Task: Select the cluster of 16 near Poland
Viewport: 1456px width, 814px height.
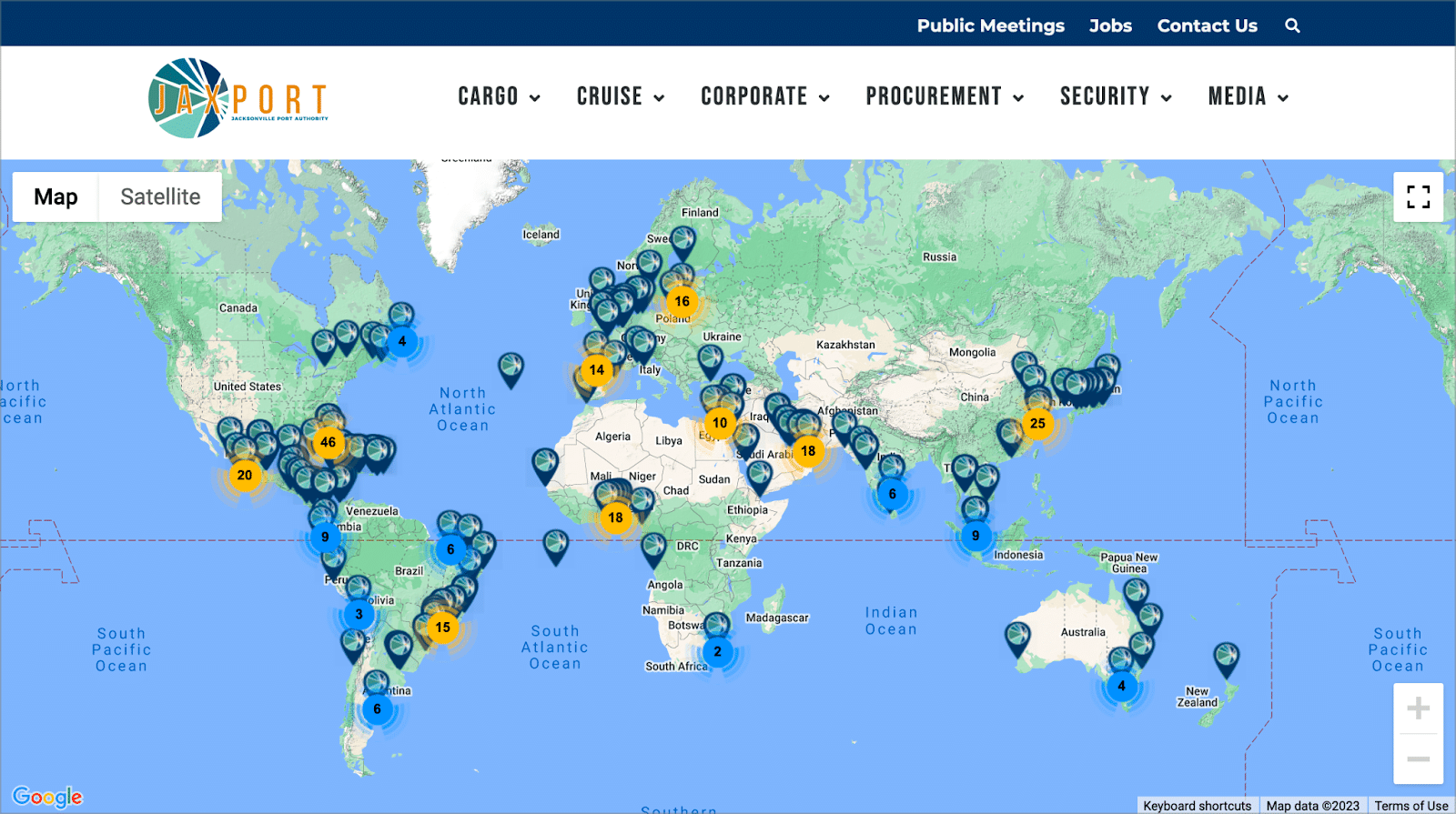Action: pos(682,301)
